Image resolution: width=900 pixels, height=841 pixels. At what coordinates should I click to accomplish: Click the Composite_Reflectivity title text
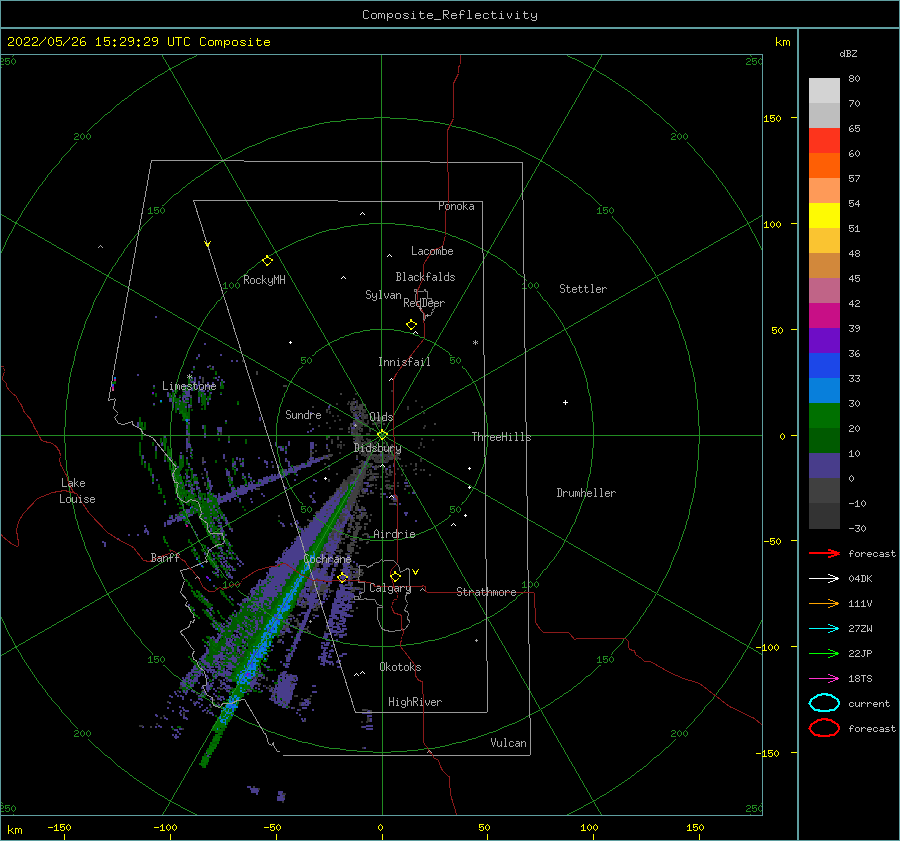coord(450,15)
